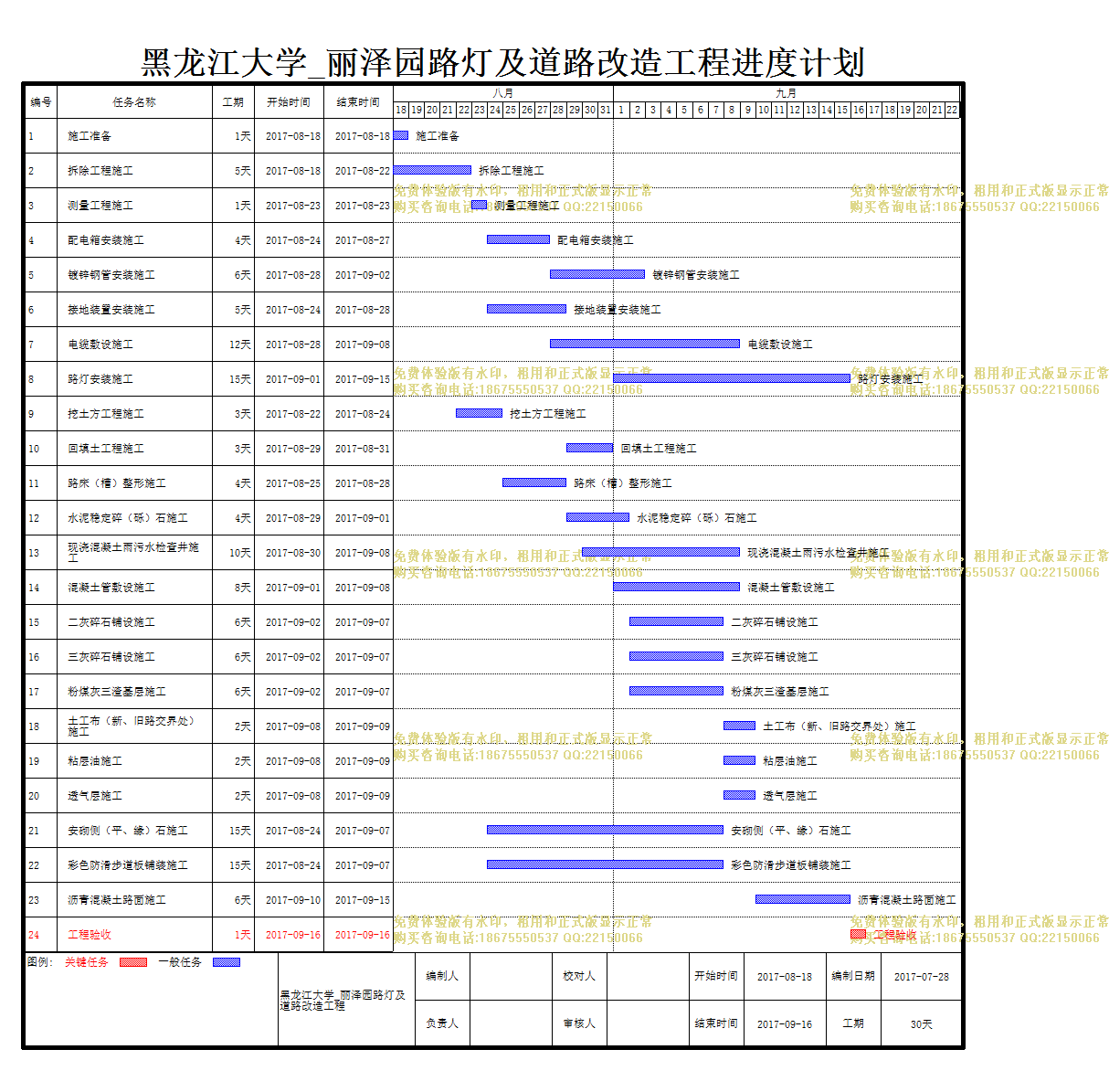Select the Gantt bar for 彩色防滑步道板铺装施工
Viewport: 1109px width, 1092px height.
(605, 865)
